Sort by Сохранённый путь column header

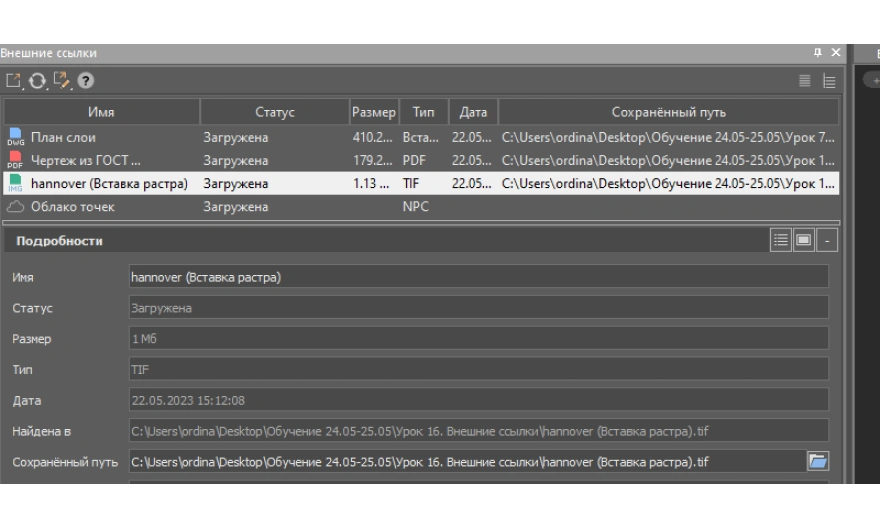coord(668,112)
